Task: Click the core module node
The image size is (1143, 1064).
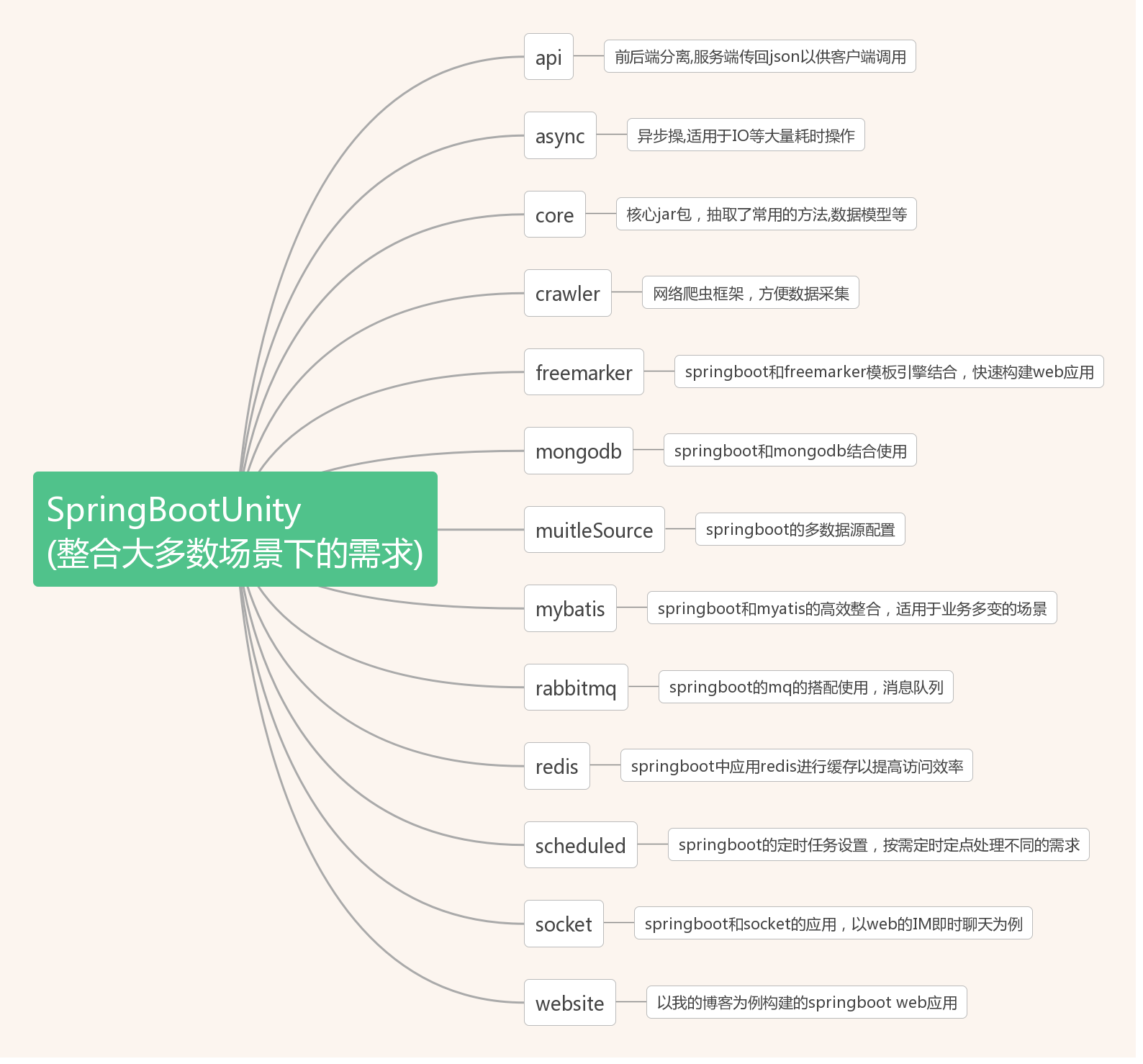Action: [554, 215]
